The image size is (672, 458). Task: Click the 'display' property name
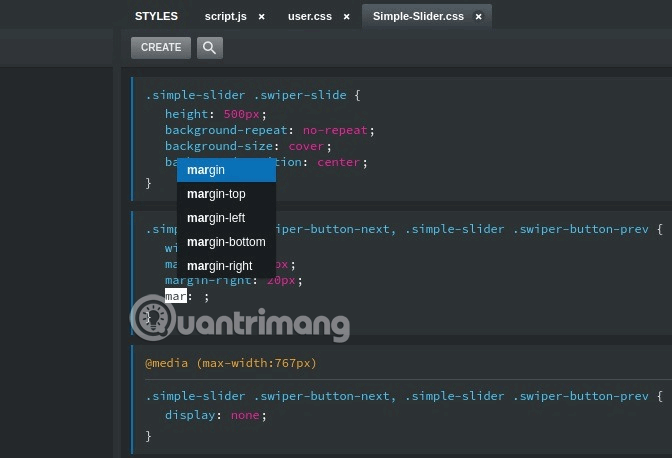pos(190,415)
